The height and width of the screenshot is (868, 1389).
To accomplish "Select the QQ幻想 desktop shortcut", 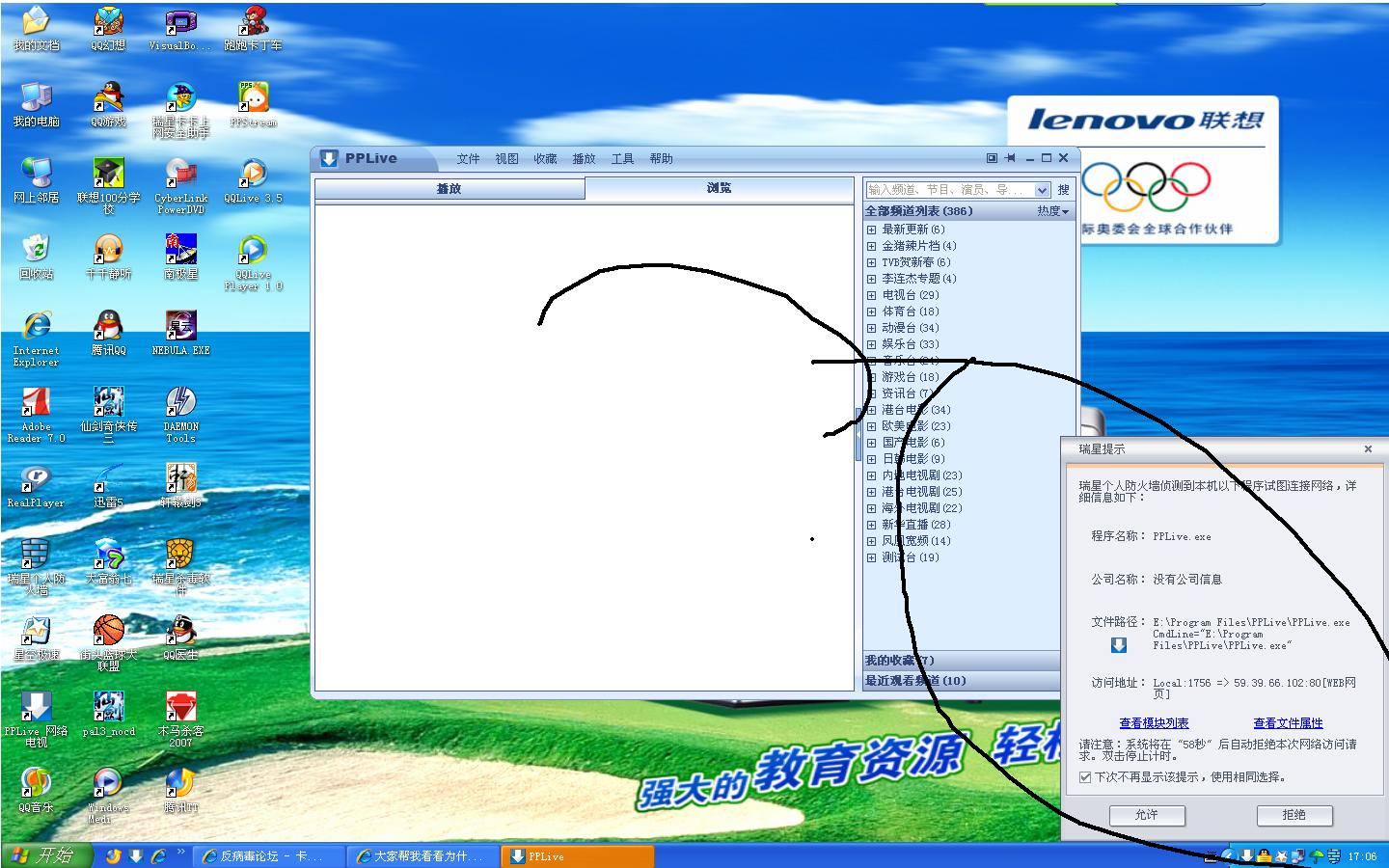I will tap(108, 29).
